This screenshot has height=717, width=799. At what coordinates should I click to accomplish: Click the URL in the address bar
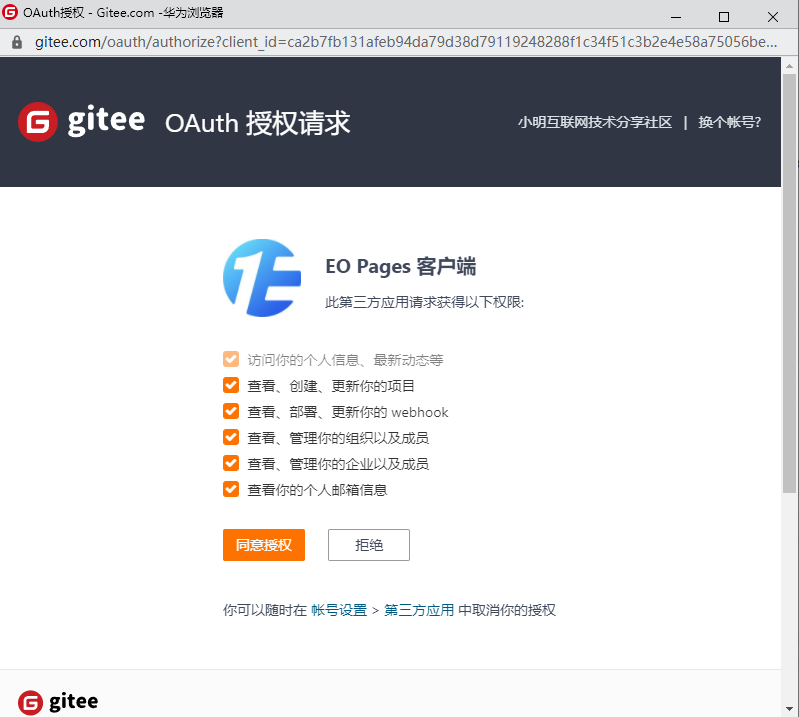pyautogui.click(x=406, y=42)
